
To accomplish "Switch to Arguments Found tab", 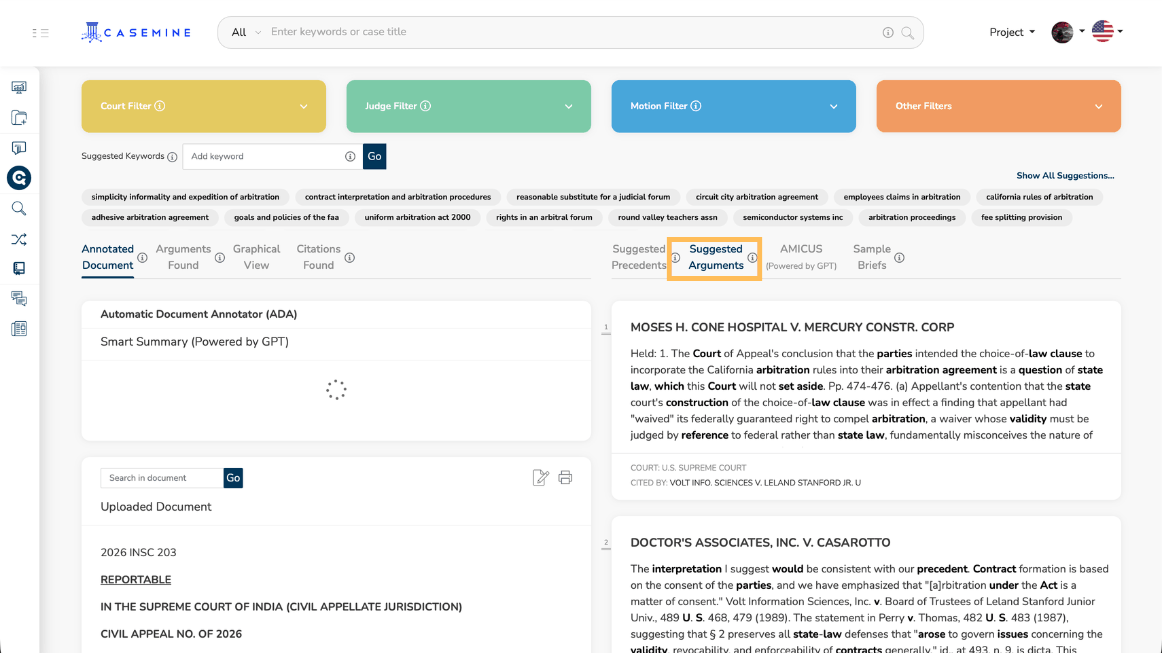I will click(183, 257).
